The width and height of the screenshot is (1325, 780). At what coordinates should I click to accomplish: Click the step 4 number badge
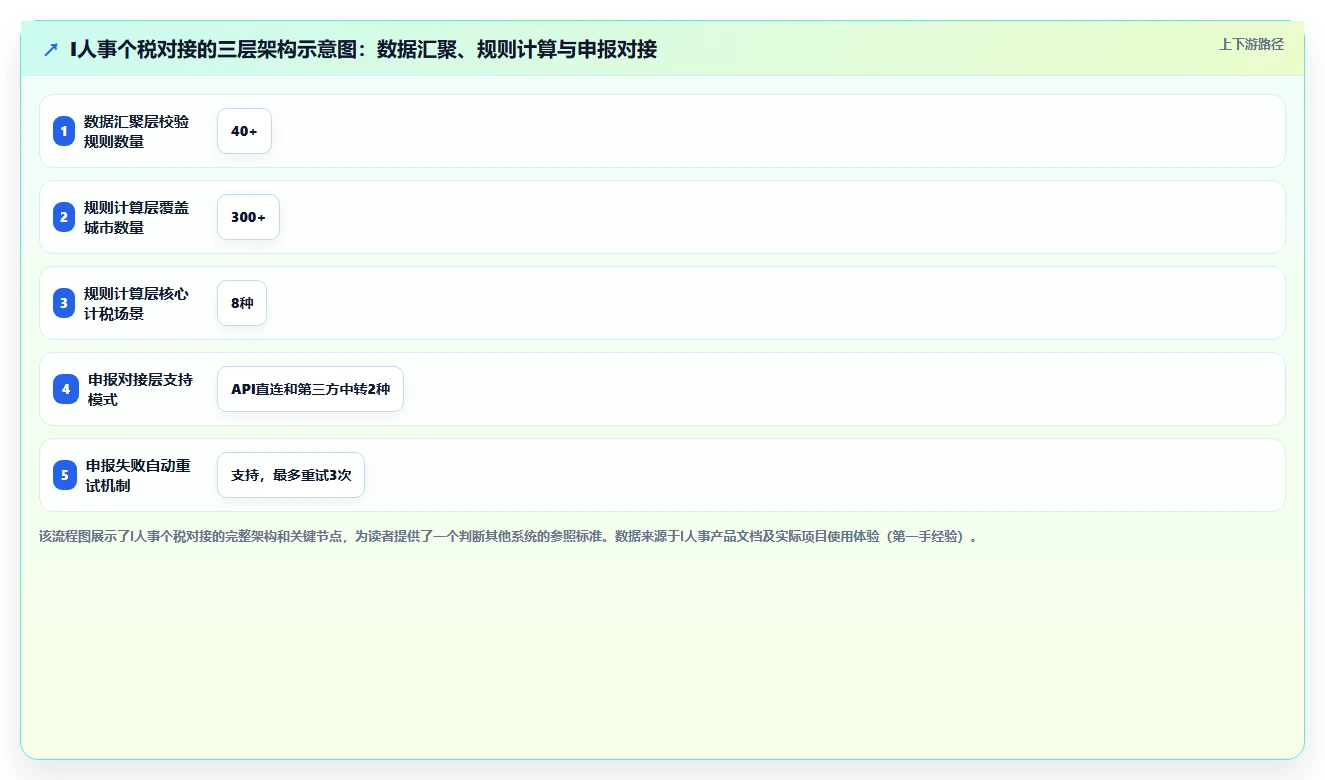pyautogui.click(x=66, y=389)
